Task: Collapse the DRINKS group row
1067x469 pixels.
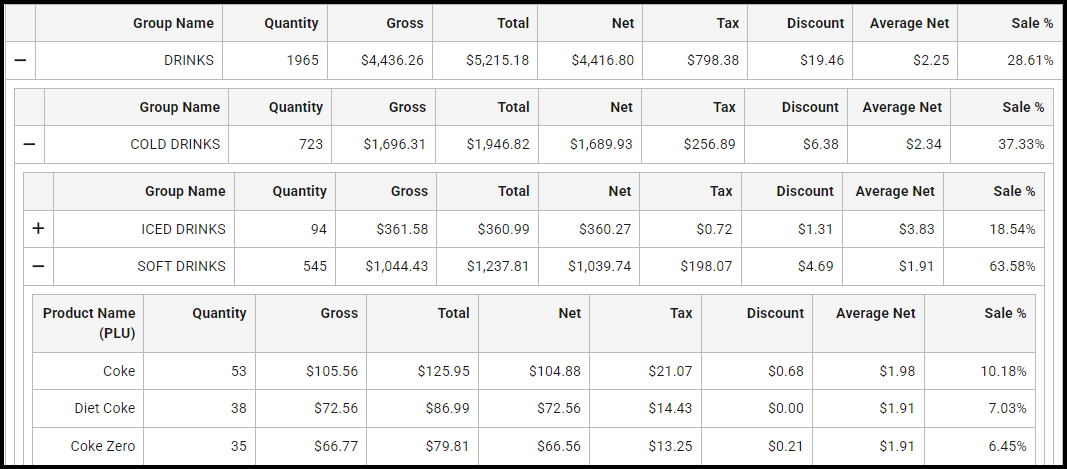Action: [x=20, y=60]
